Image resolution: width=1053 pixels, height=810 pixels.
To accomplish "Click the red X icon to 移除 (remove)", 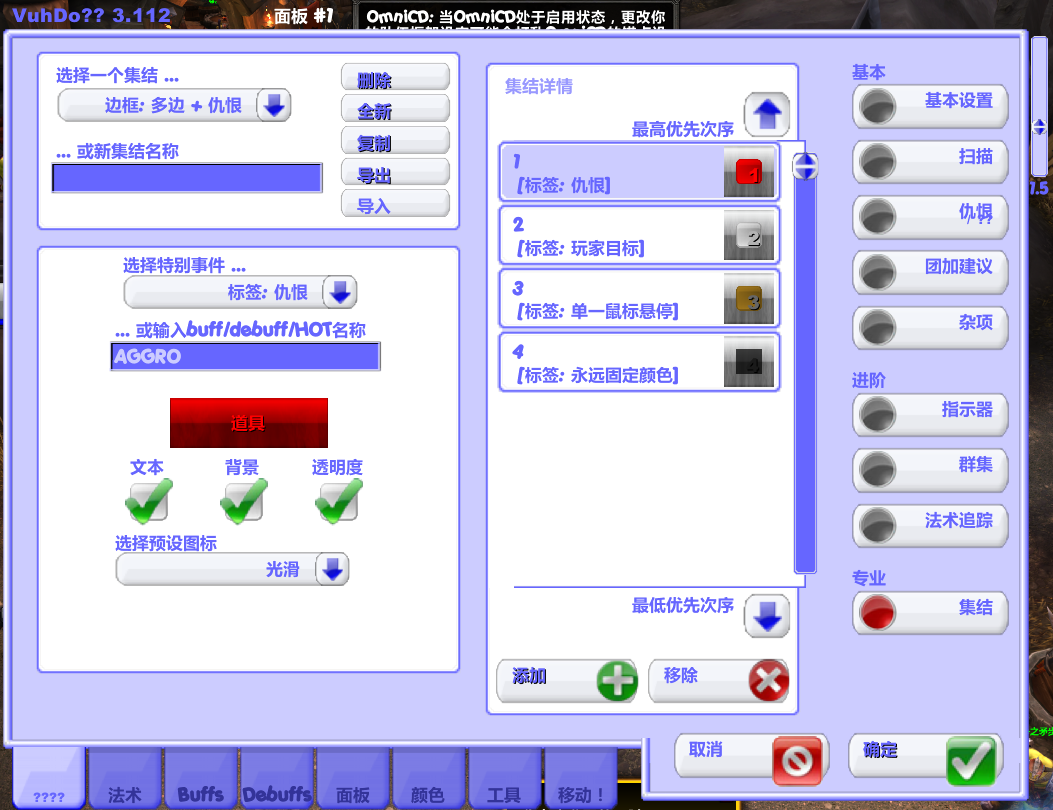I will click(x=766, y=681).
